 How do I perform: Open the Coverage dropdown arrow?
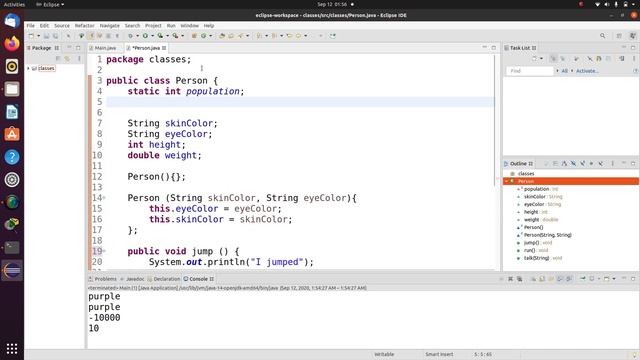(167, 36)
